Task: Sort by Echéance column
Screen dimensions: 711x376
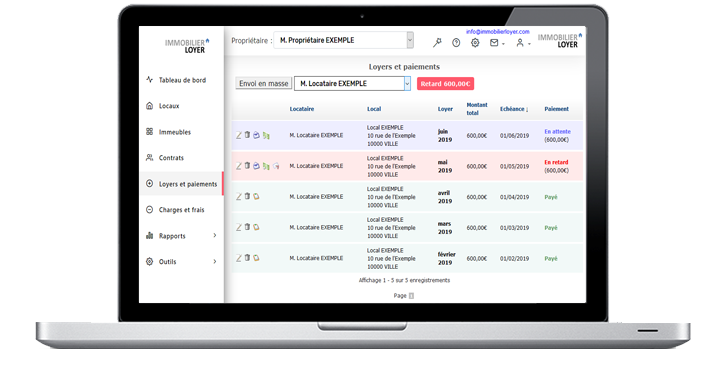Action: click(514, 109)
